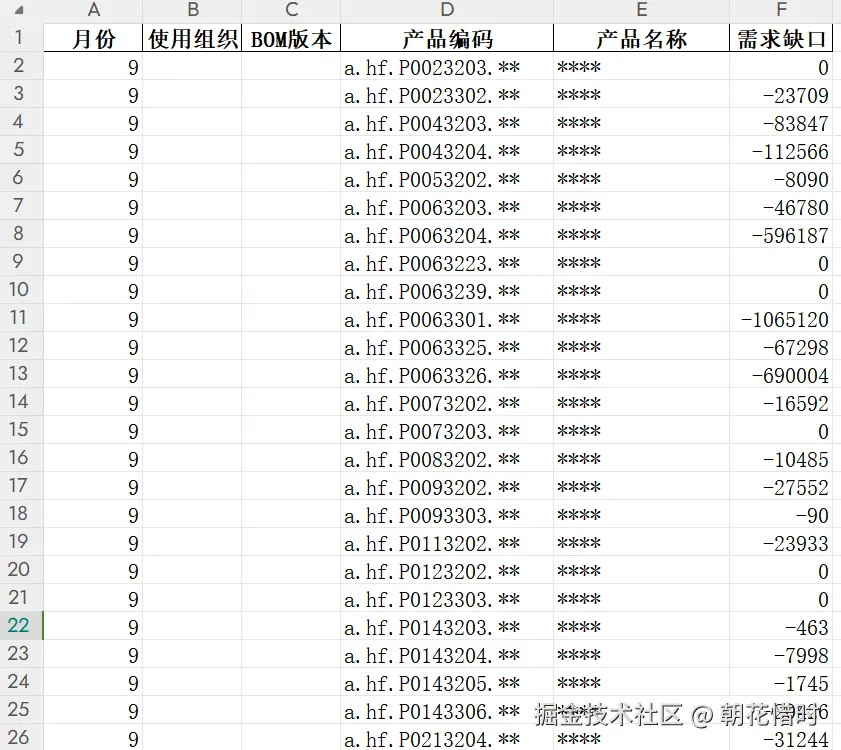This screenshot has width=841, height=750.
Task: Select cell a.hf.P0043204.**
Action: 447,150
